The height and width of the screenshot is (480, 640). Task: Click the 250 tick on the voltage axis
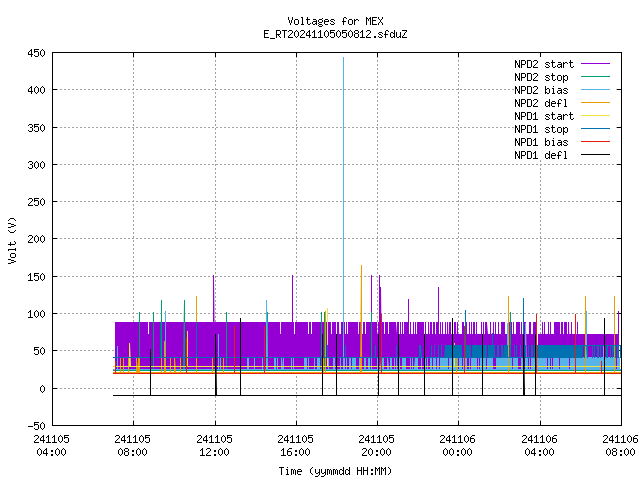coord(36,202)
